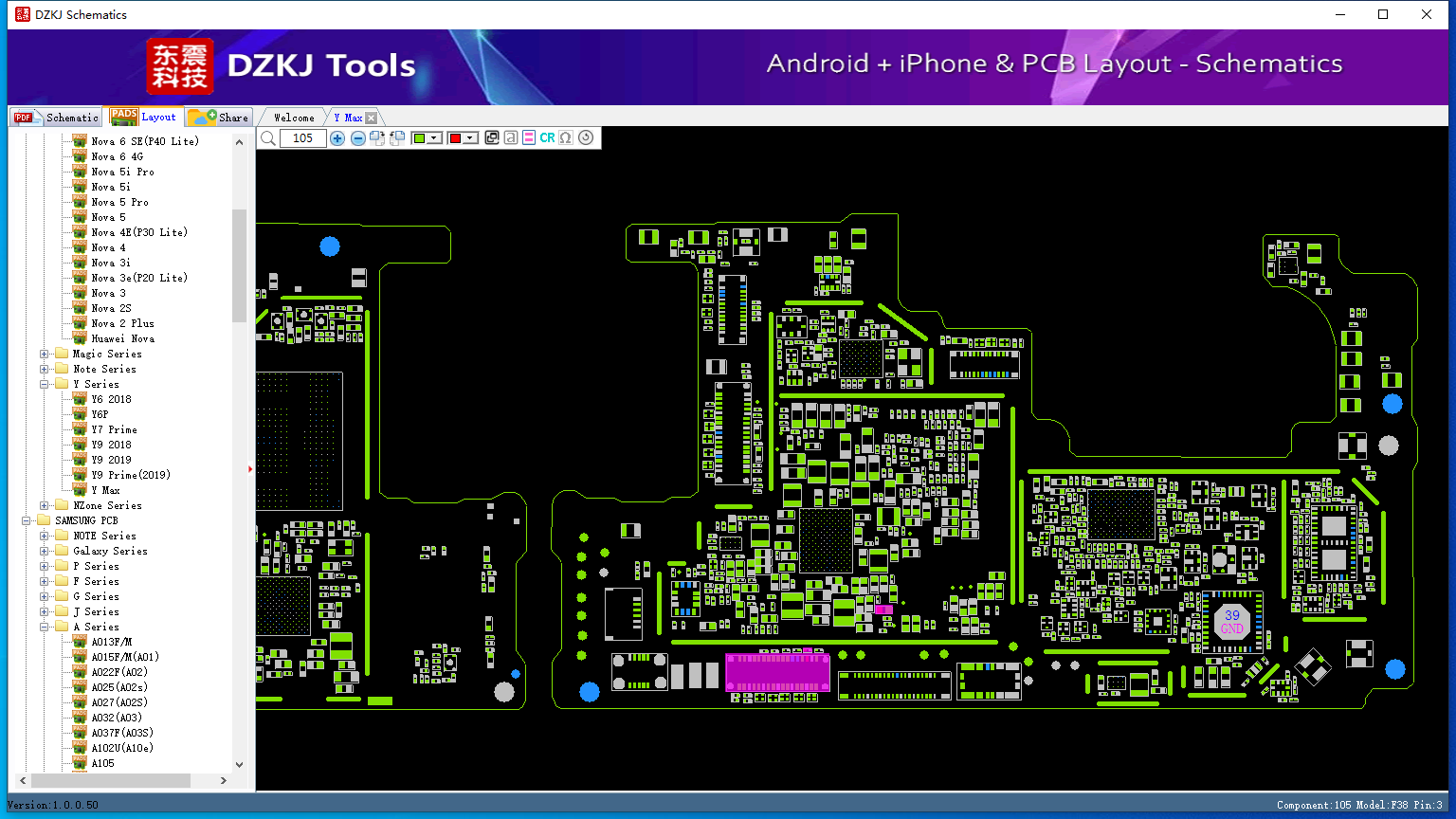This screenshot has width=1456, height=819.
Task: Open the red color dropdown arrow
Action: pyautogui.click(x=470, y=138)
